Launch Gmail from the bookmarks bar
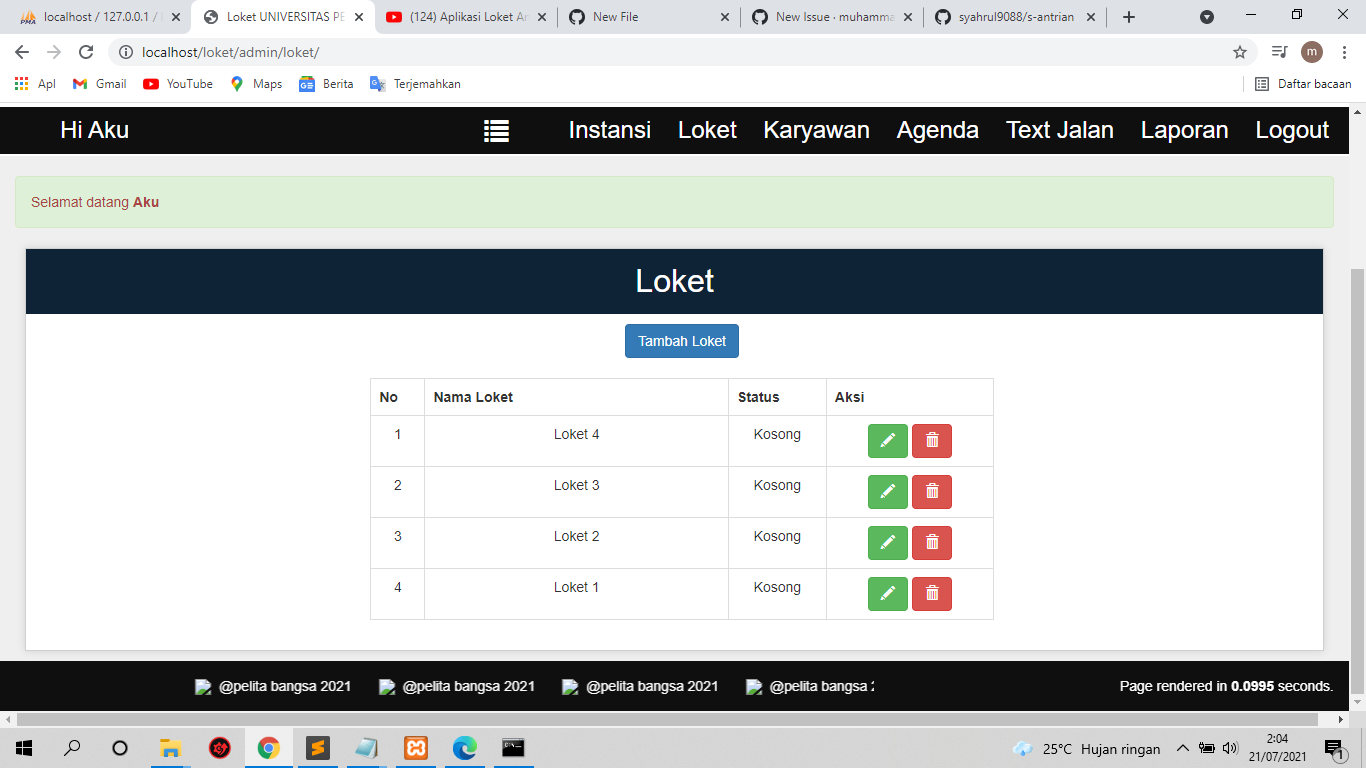Image resolution: width=1366 pixels, height=768 pixels. pyautogui.click(x=98, y=84)
